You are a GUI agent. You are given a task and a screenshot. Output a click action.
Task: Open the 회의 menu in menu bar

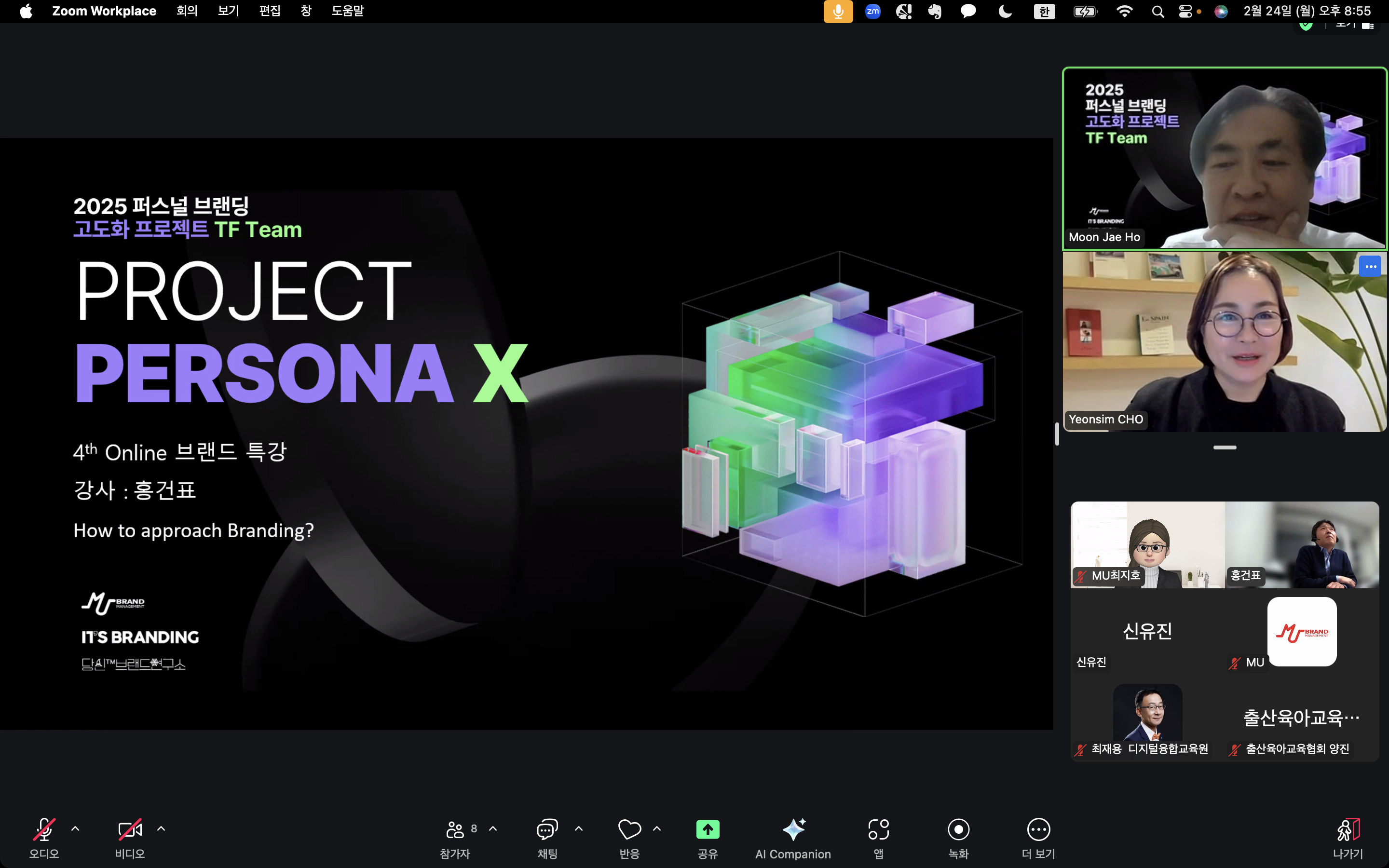tap(187, 11)
